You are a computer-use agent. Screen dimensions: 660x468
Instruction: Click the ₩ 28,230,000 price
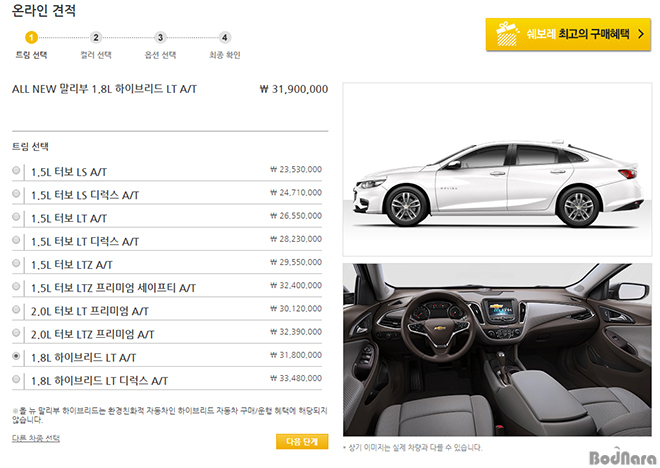[x=296, y=239]
